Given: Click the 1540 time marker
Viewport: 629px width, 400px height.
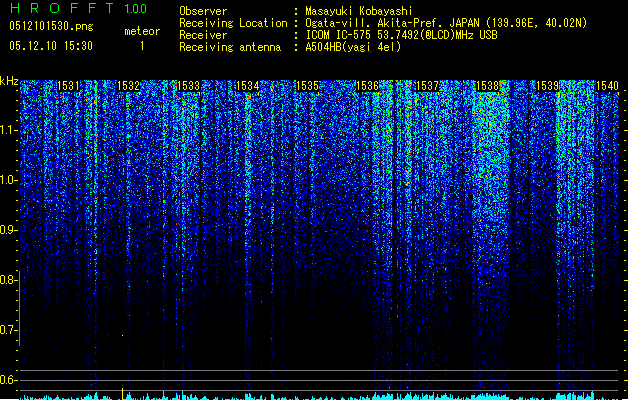Looking at the screenshot, I should pyautogui.click(x=607, y=86).
